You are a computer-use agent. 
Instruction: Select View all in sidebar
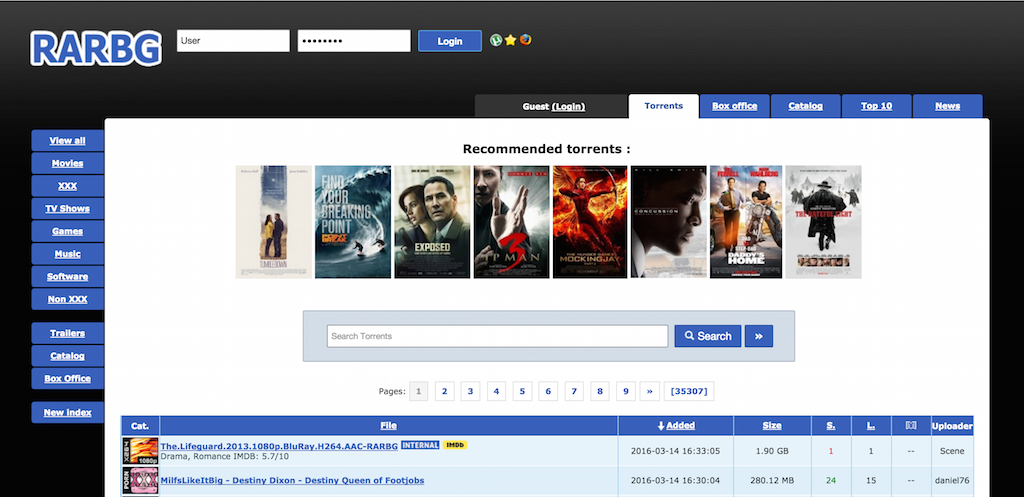click(67, 140)
